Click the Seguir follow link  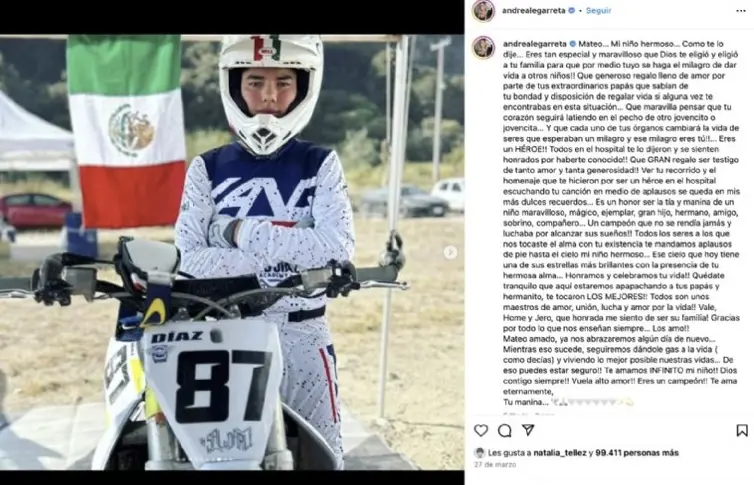coord(598,11)
